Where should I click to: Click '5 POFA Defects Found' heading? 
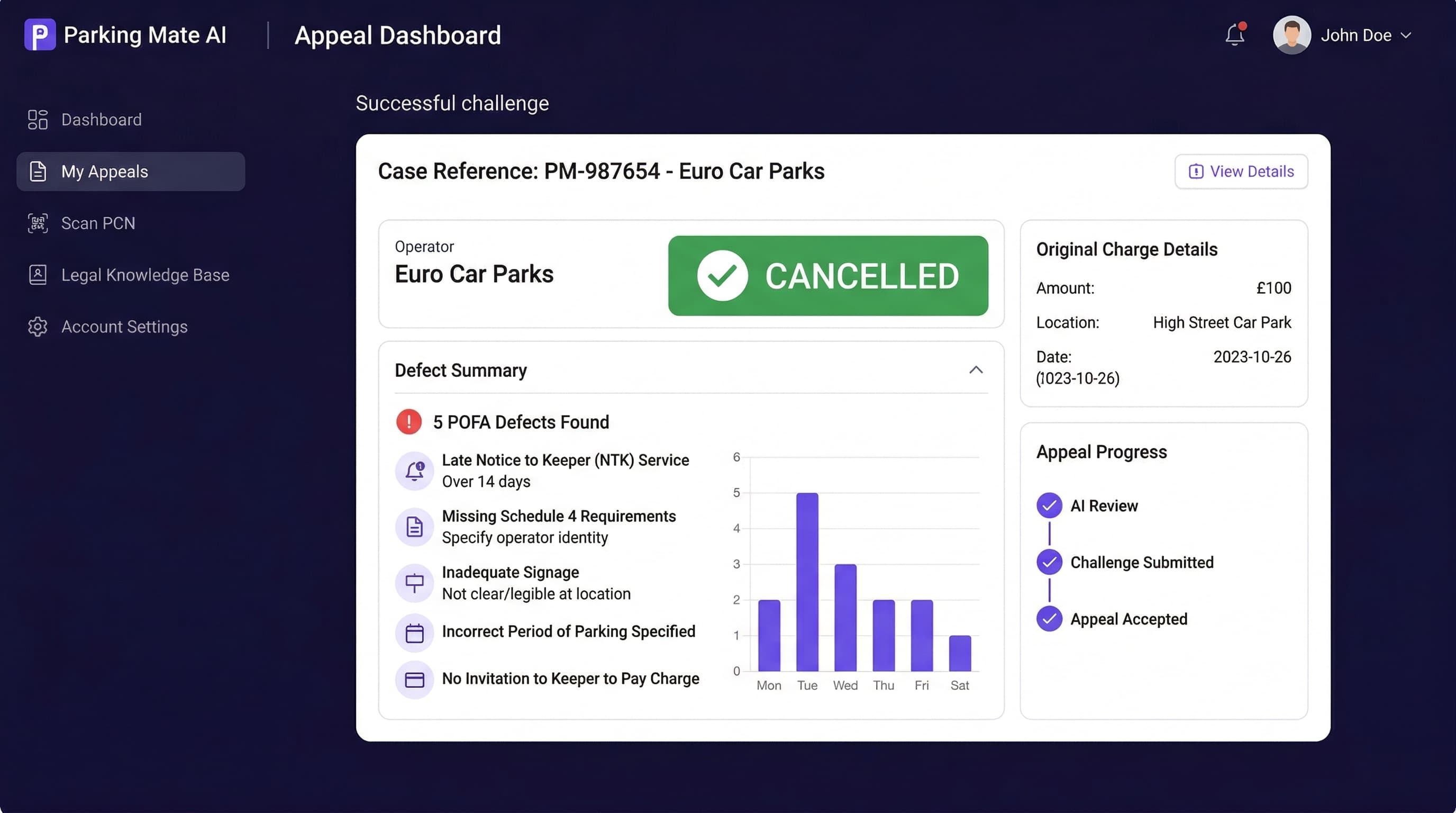521,422
